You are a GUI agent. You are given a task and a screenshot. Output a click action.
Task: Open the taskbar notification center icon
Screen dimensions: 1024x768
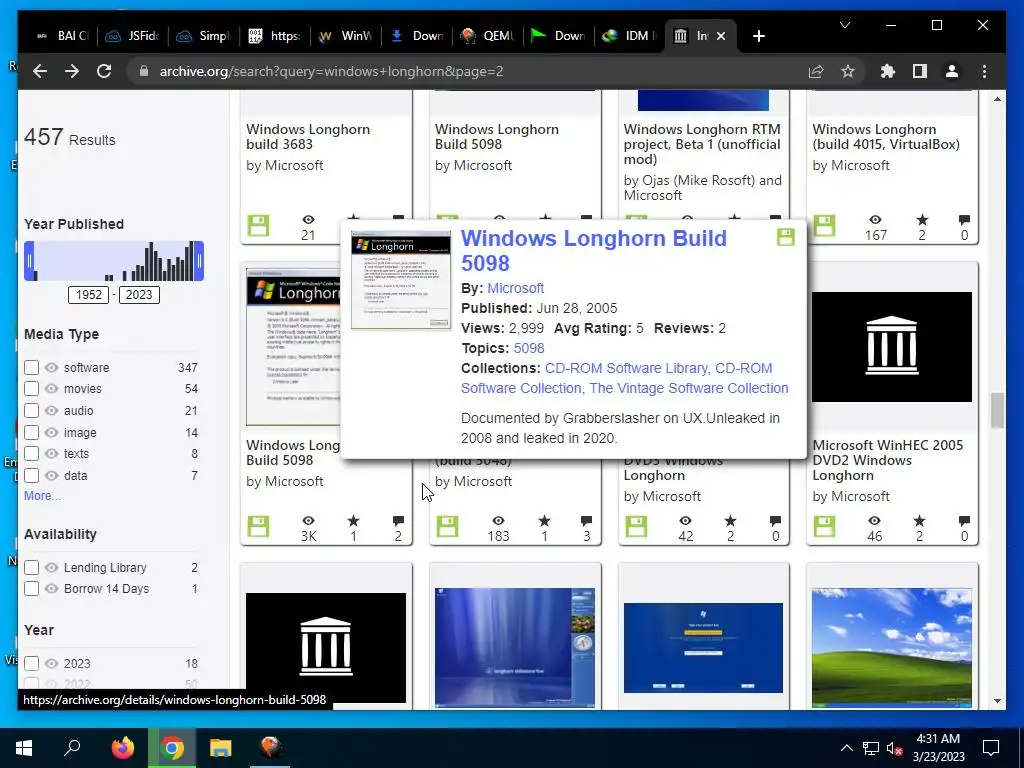pos(991,748)
